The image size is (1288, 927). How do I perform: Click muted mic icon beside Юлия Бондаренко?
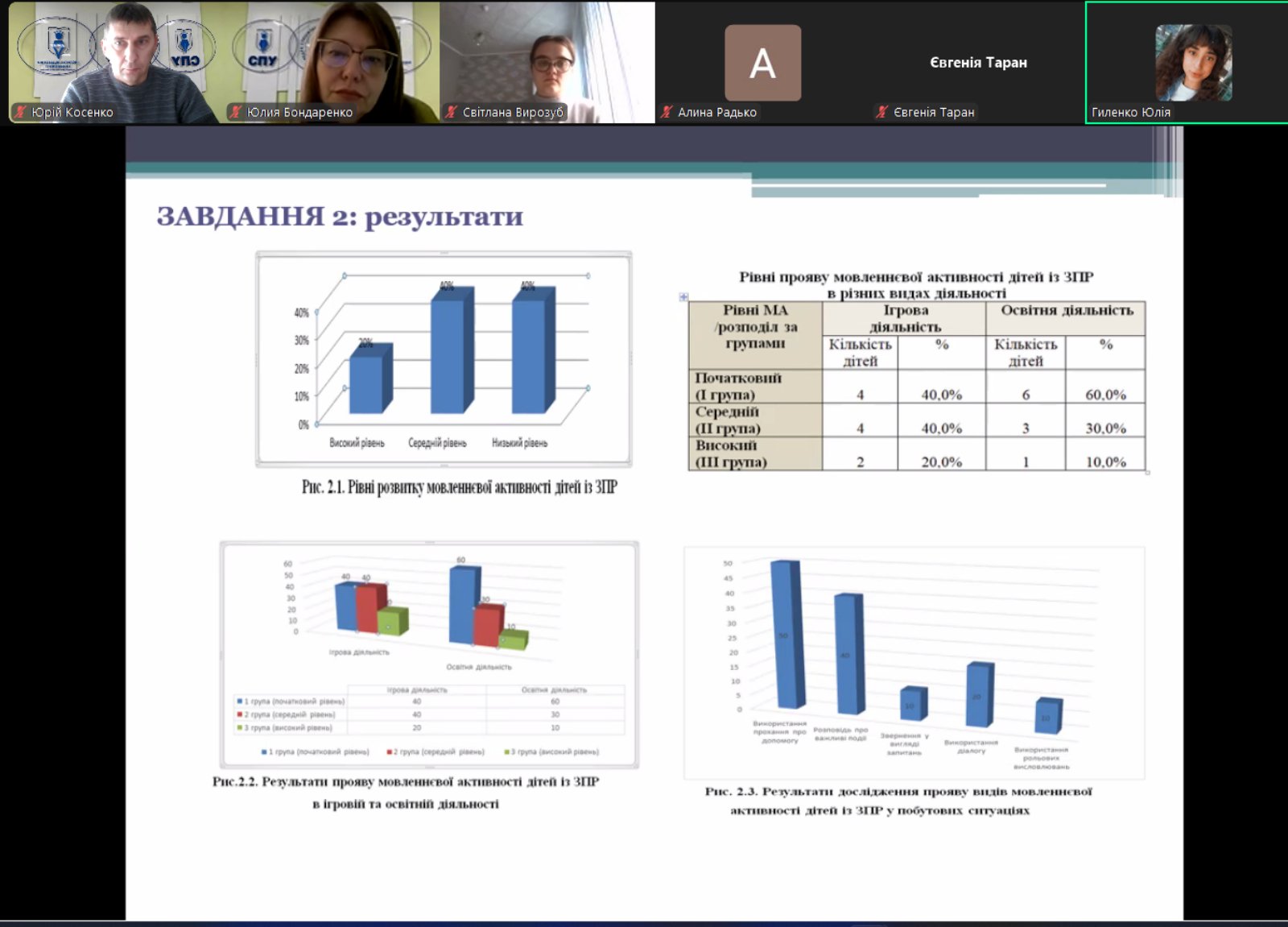(x=236, y=112)
